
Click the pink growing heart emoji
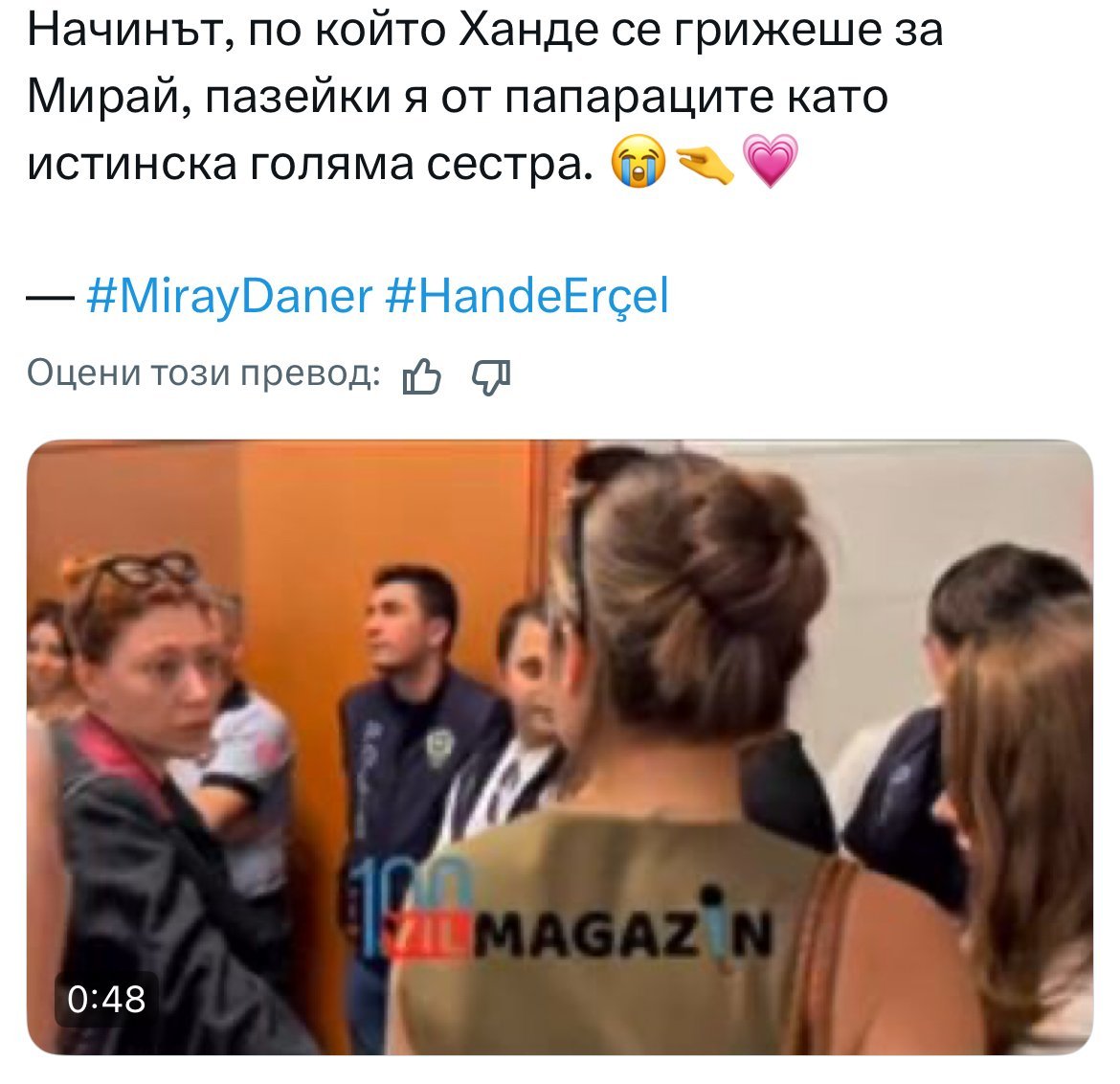770,162
